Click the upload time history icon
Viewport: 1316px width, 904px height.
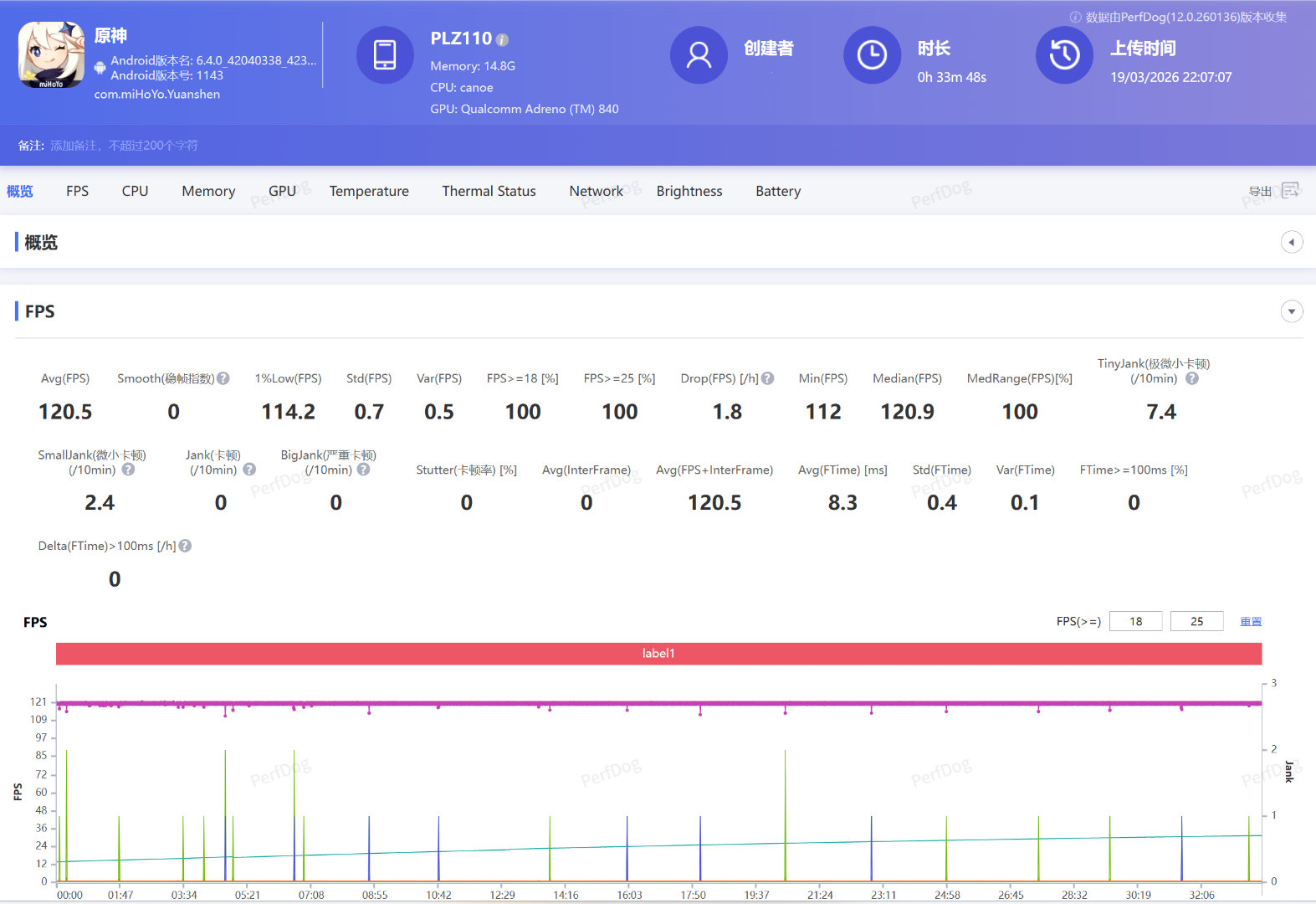pyautogui.click(x=1064, y=55)
